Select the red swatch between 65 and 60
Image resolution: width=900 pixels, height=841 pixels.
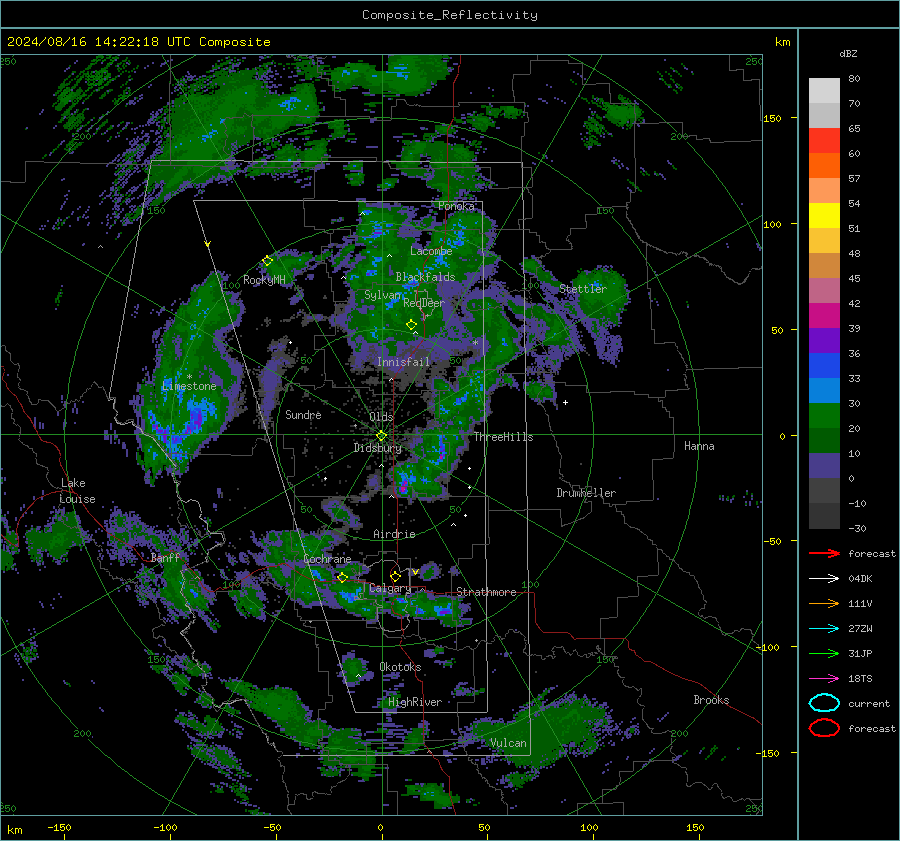824,141
